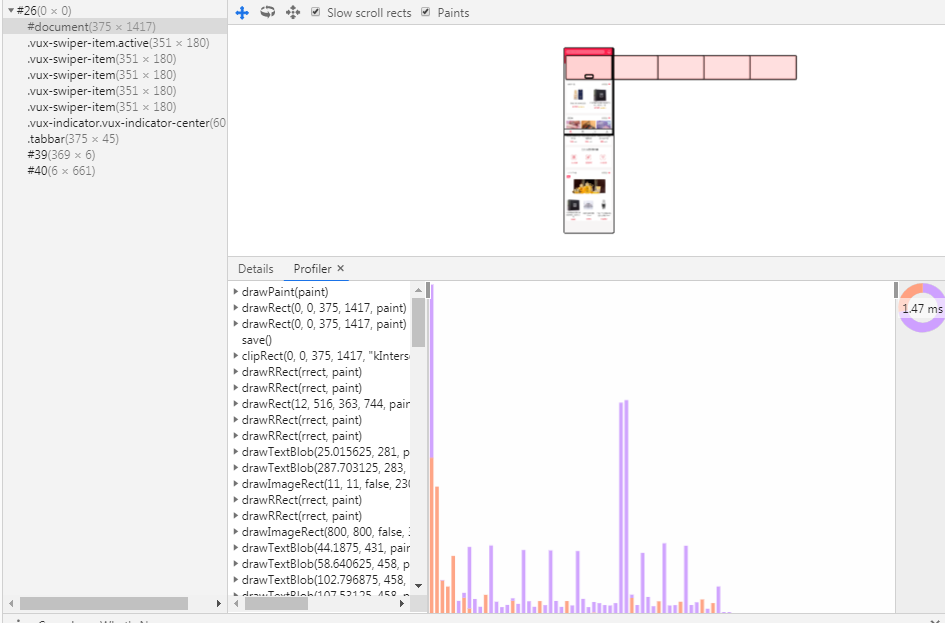Select layer #40 in the tree
This screenshot has width=945, height=623.
coord(115,171)
